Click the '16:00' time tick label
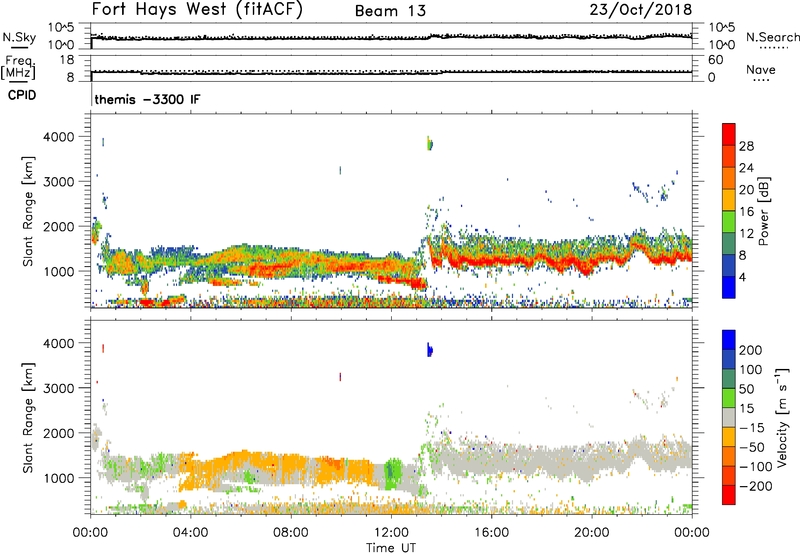This screenshot has width=800, height=554. 491,533
